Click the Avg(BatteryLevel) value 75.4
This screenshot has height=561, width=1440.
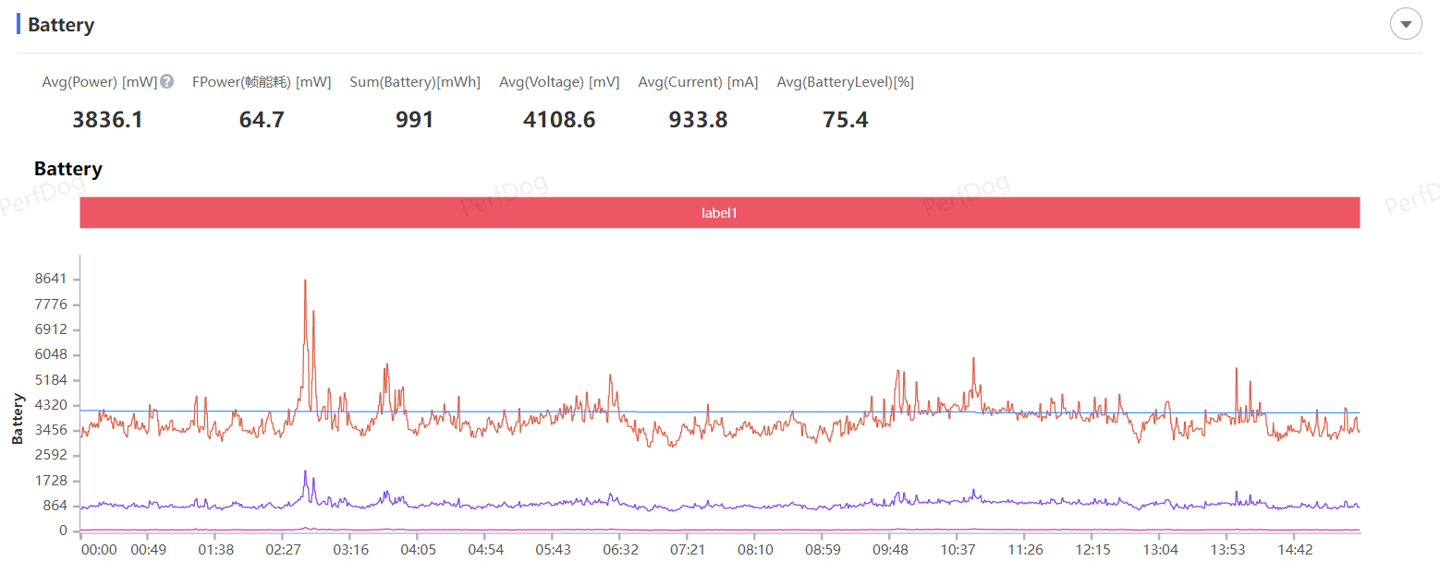click(x=845, y=120)
